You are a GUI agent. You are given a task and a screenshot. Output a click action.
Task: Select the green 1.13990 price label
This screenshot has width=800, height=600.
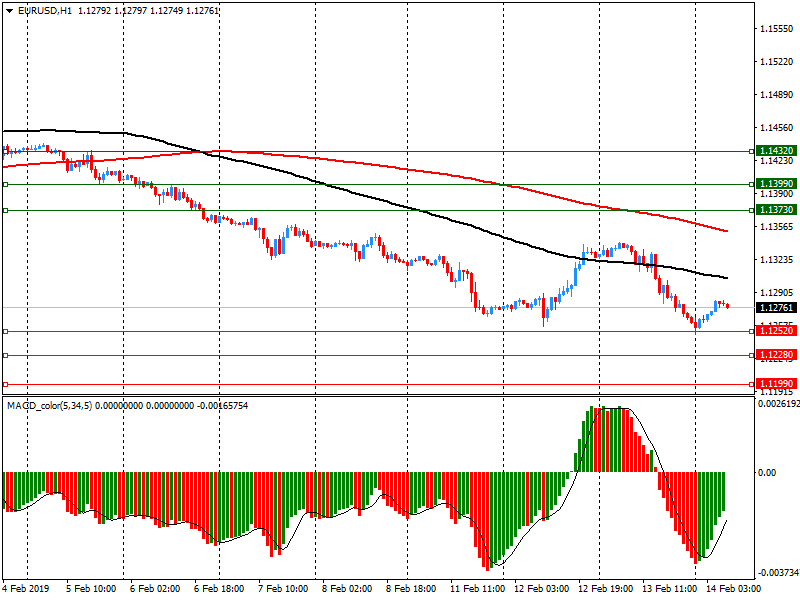coord(775,184)
